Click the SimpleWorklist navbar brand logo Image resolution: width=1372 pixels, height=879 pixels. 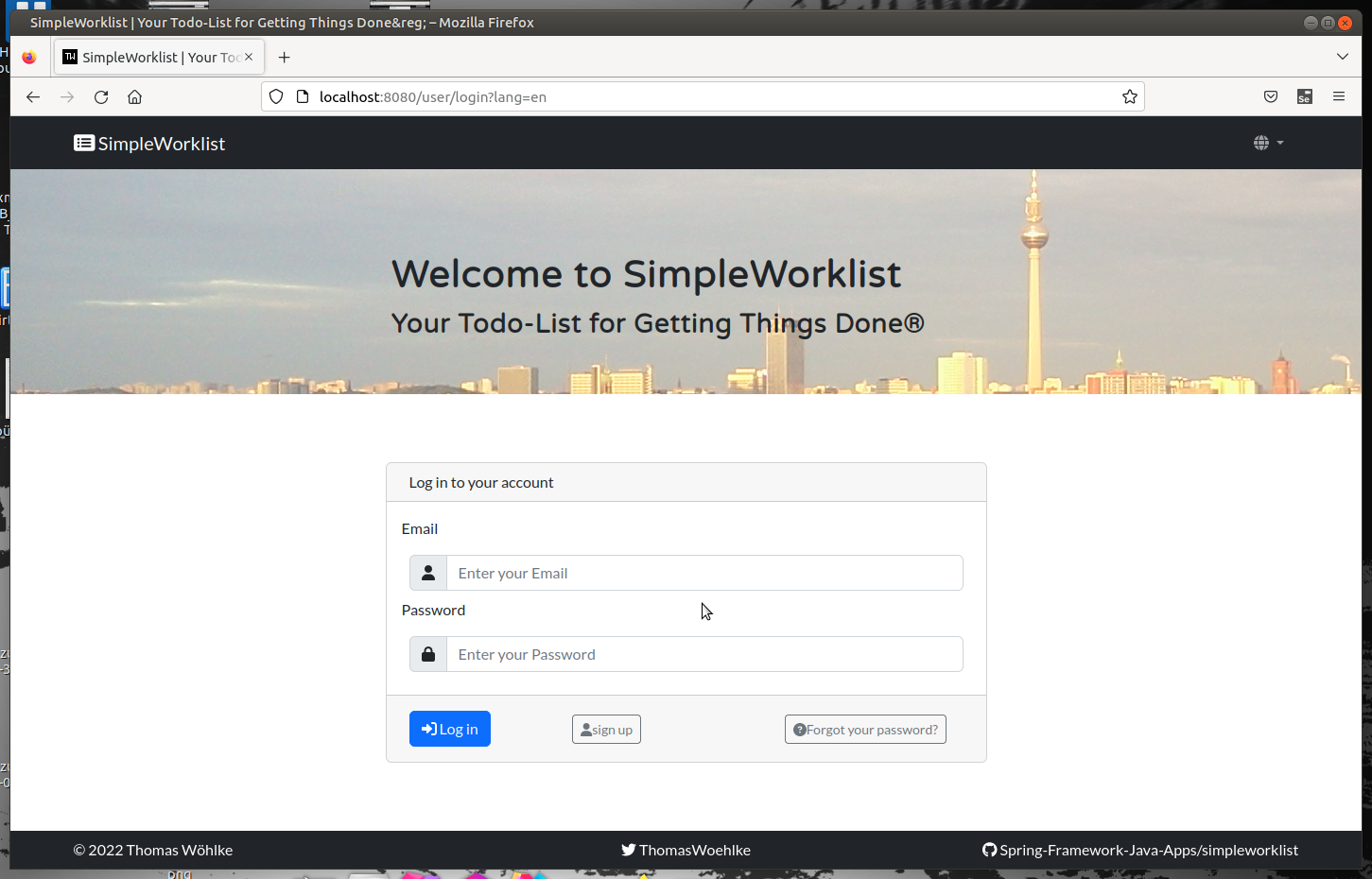(149, 144)
